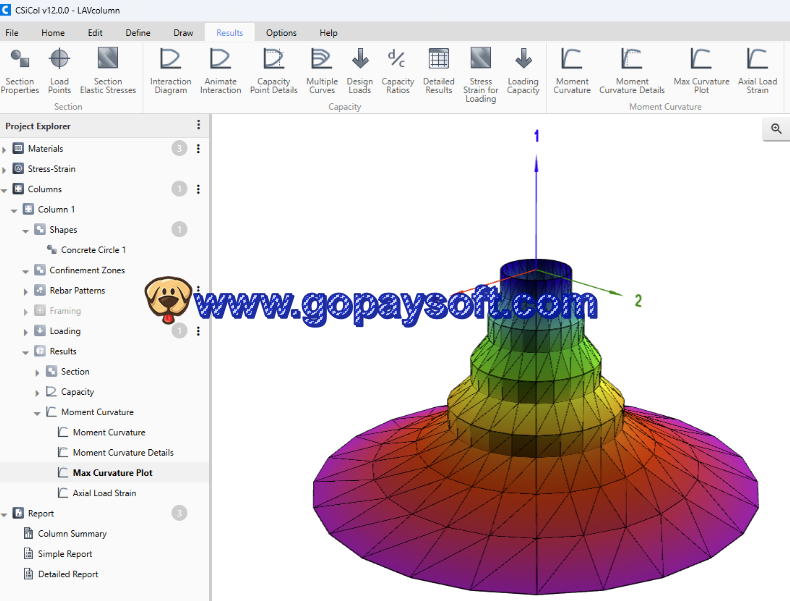Switch to the Options ribbon tab
790x601 pixels.
(281, 32)
